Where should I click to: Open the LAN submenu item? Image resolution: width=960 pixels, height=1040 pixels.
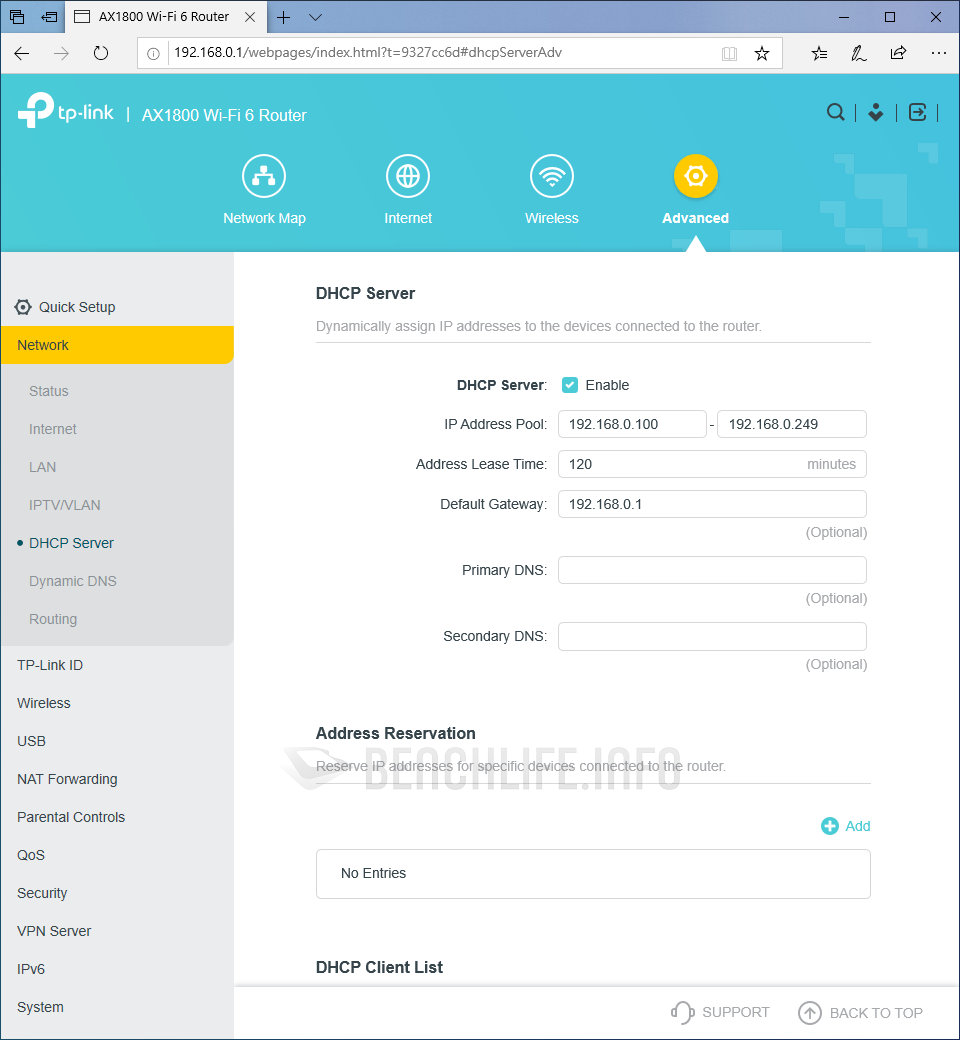tap(42, 467)
